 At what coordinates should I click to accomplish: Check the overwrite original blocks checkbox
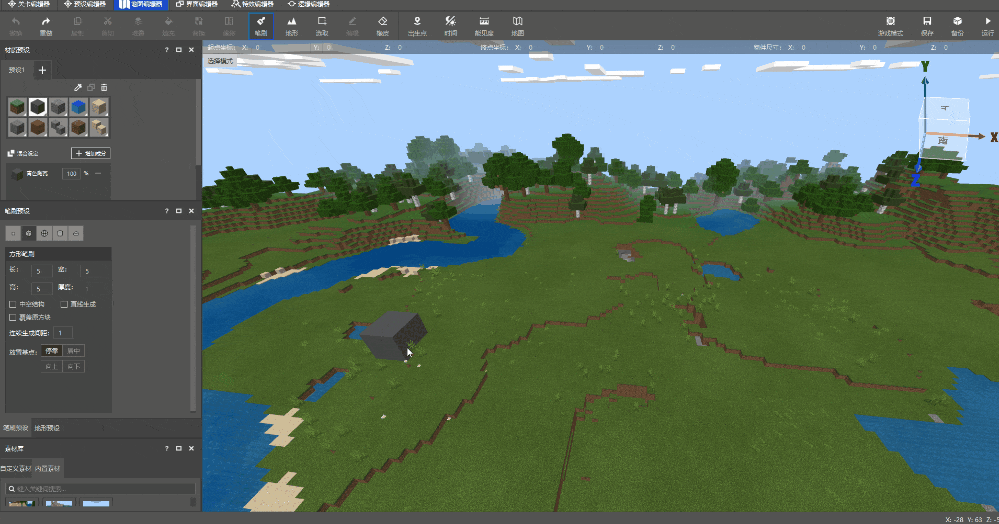click(12, 317)
